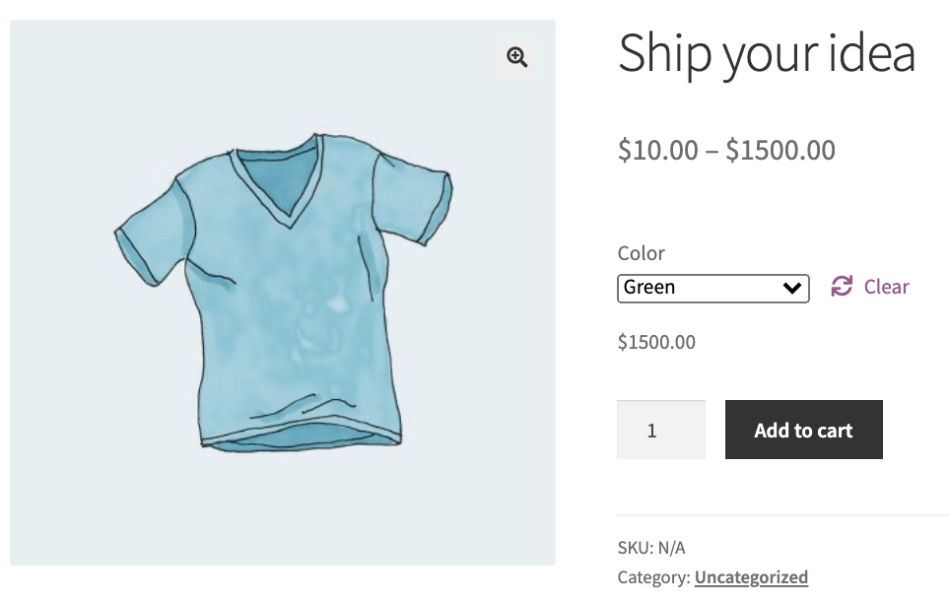Screen dimensions: 950x601
Task: Click the "Ship your idea" product title
Action: (766, 53)
